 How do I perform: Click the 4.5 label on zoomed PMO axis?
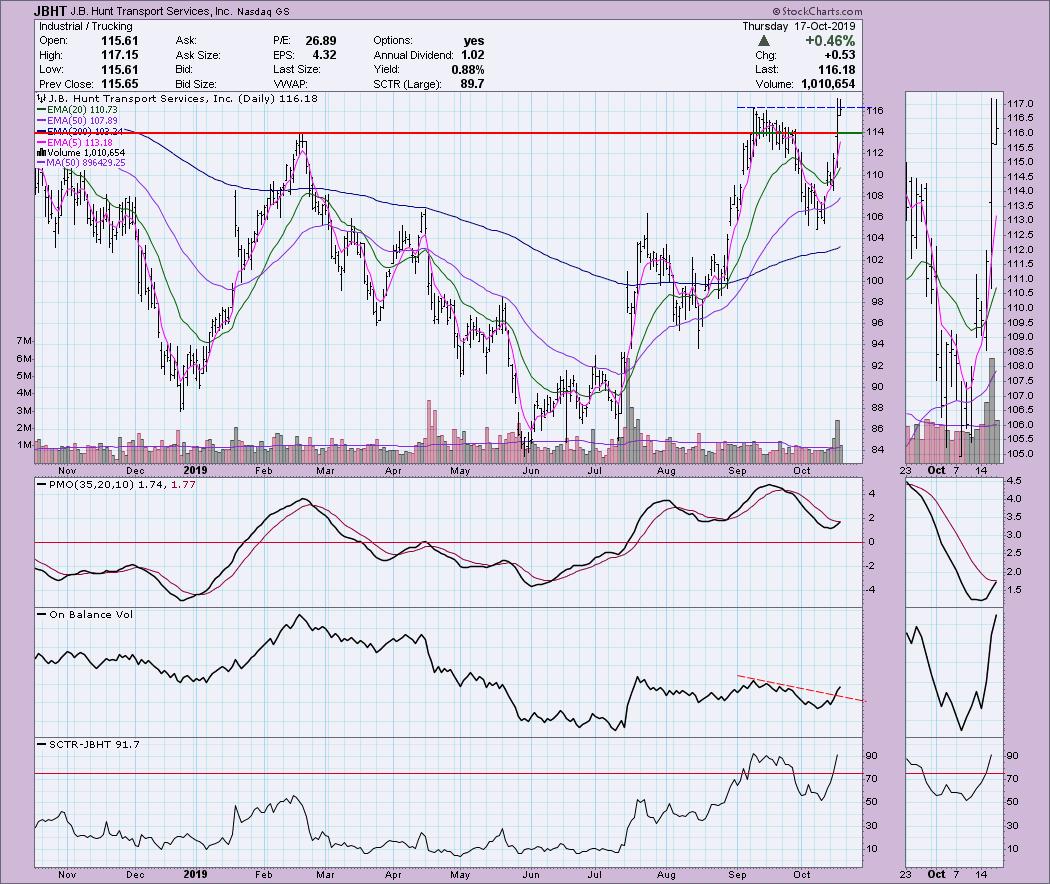click(x=1014, y=480)
